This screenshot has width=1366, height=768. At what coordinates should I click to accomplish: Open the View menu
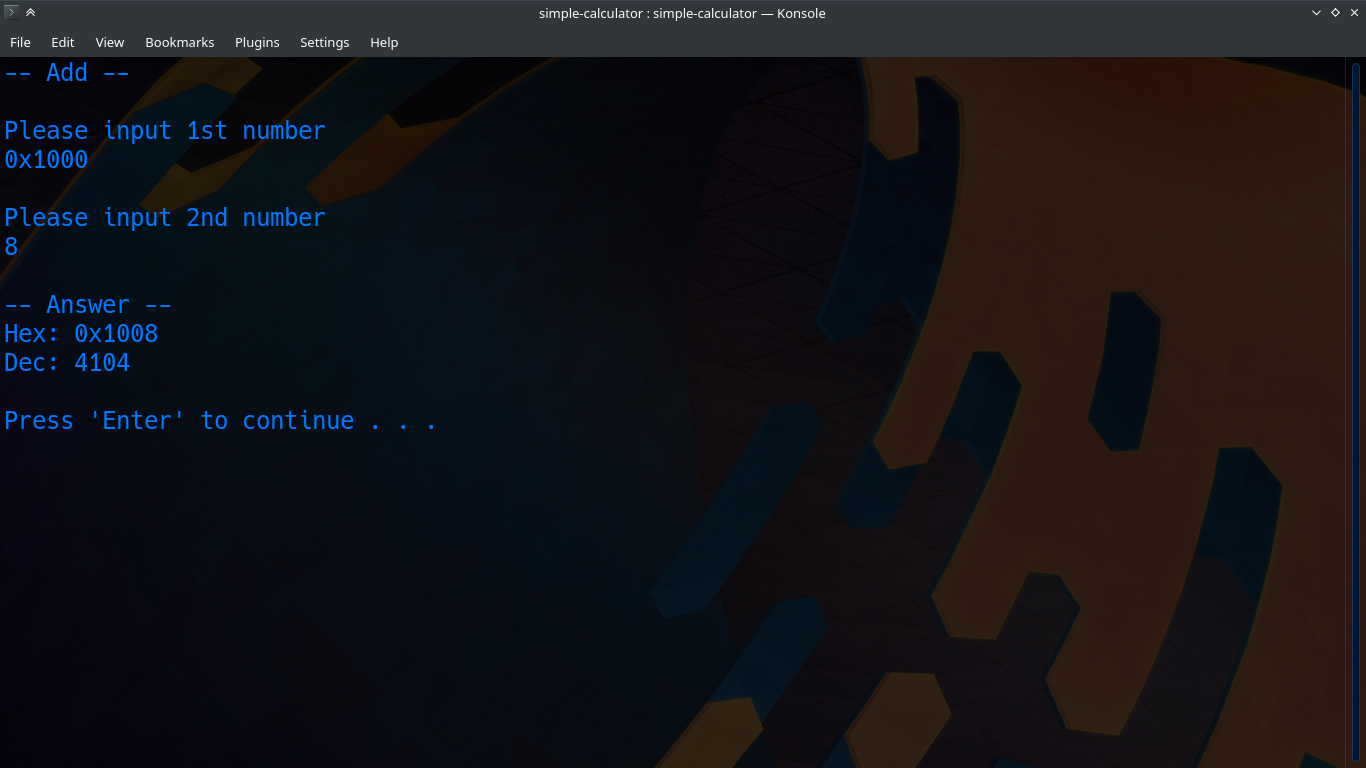pos(110,42)
